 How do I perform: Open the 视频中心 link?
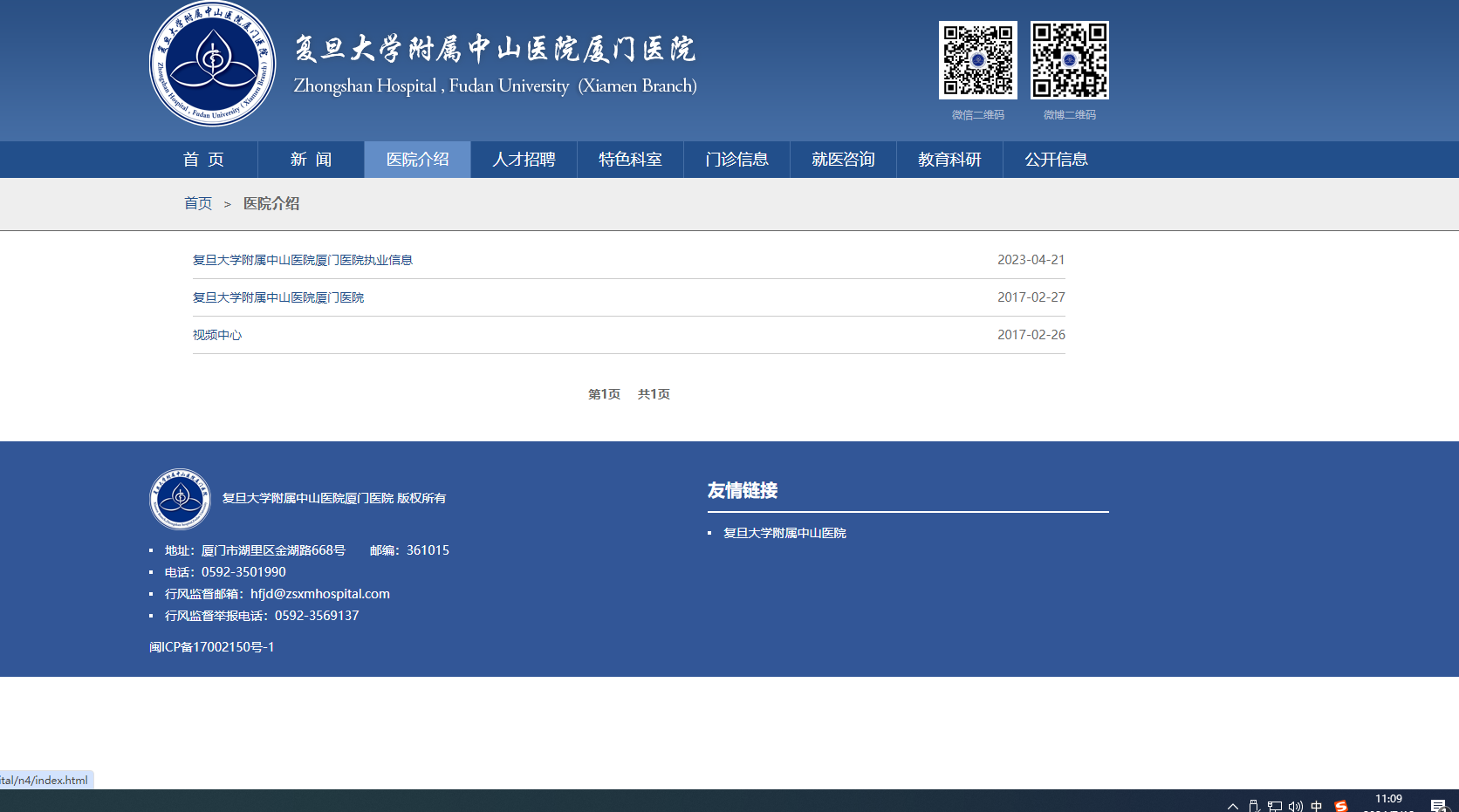point(217,335)
